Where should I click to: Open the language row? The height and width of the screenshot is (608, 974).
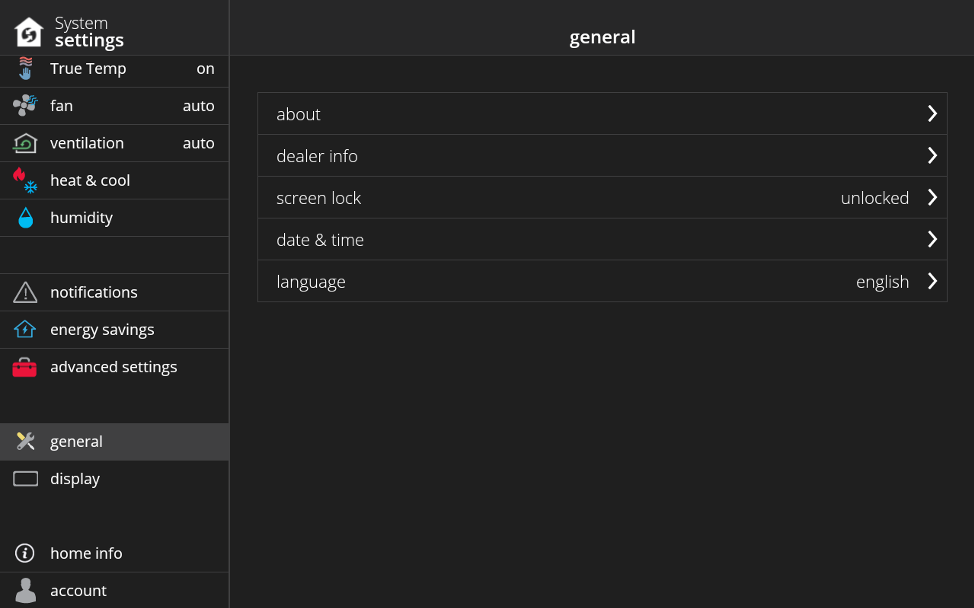[x=602, y=281]
